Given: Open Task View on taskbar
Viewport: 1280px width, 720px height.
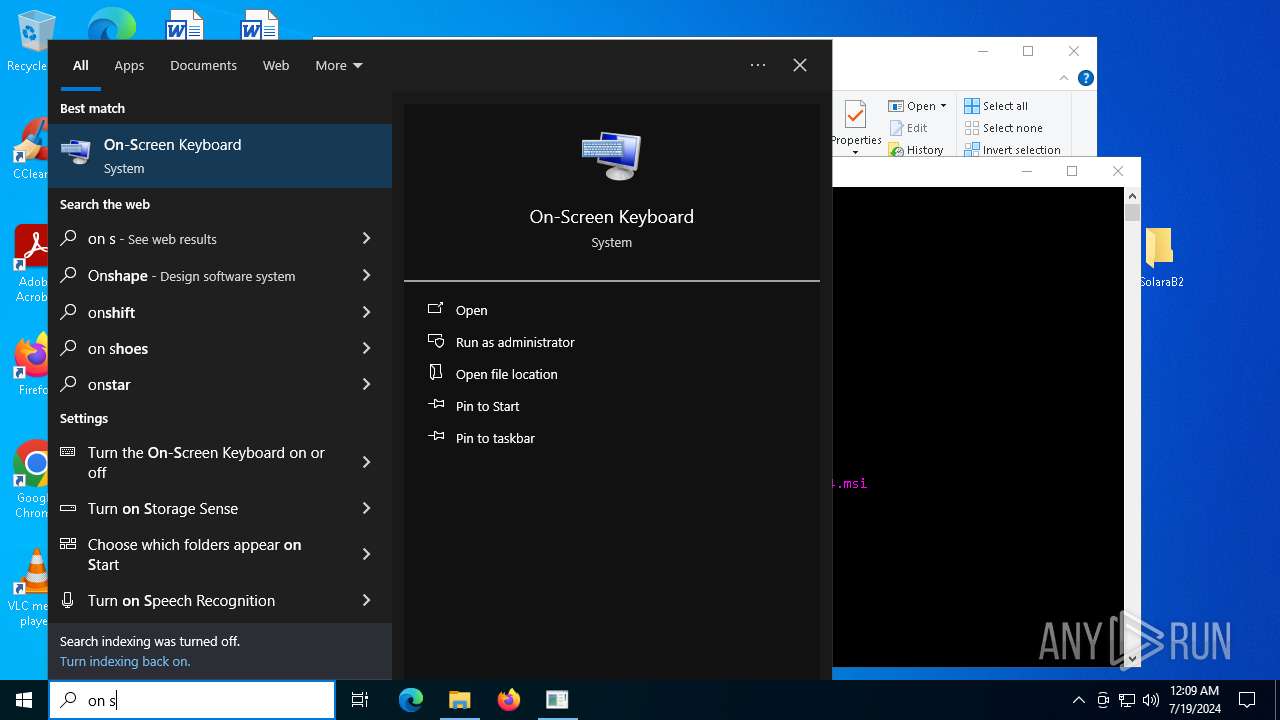Looking at the screenshot, I should [x=360, y=700].
